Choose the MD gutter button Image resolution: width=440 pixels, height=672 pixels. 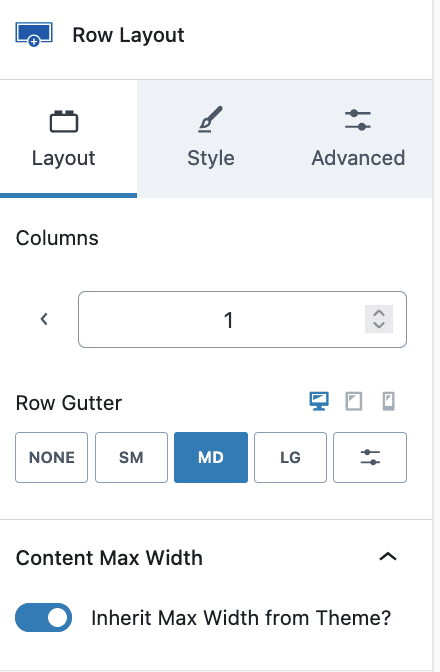[211, 457]
